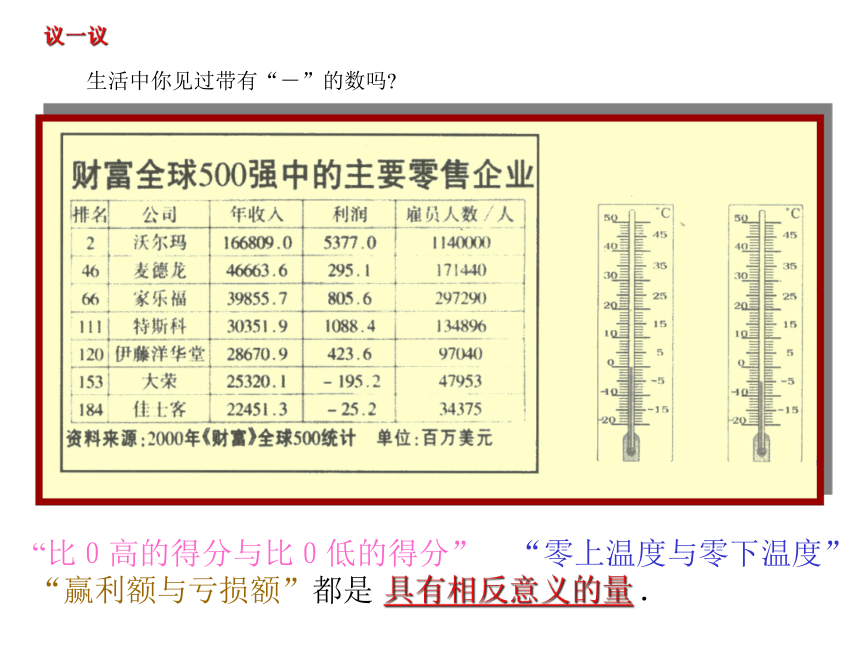This screenshot has height=645, width=860.
Task: Select the employee count "97040"
Action: point(461,354)
